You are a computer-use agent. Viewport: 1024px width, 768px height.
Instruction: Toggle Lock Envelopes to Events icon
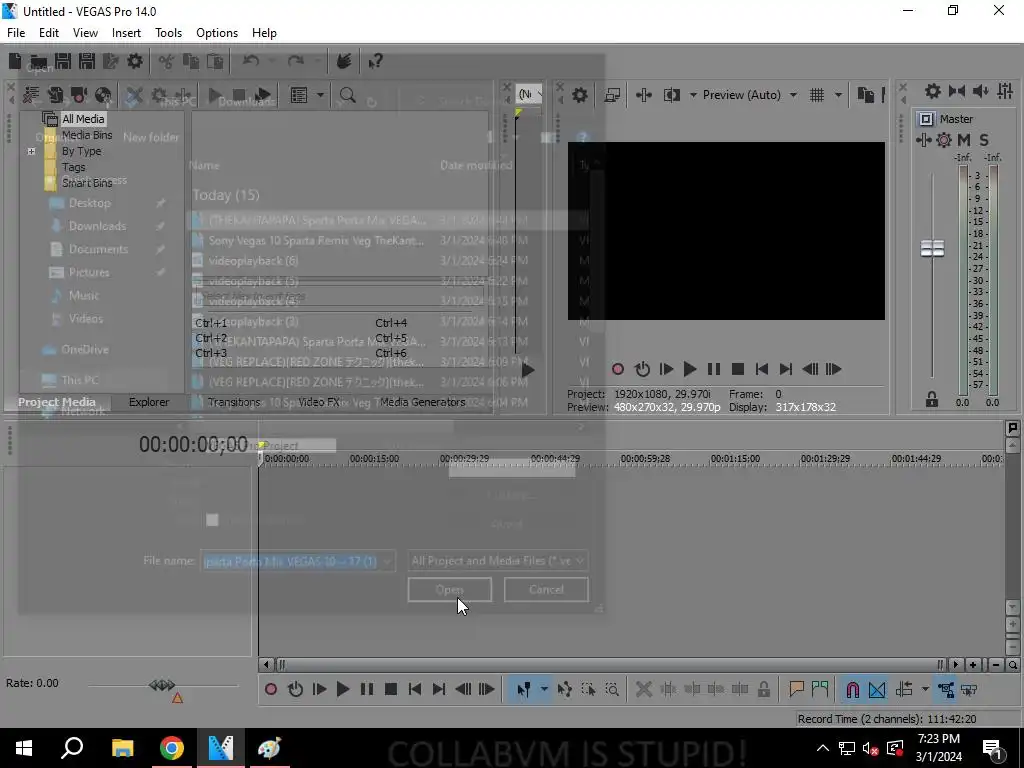coord(946,690)
